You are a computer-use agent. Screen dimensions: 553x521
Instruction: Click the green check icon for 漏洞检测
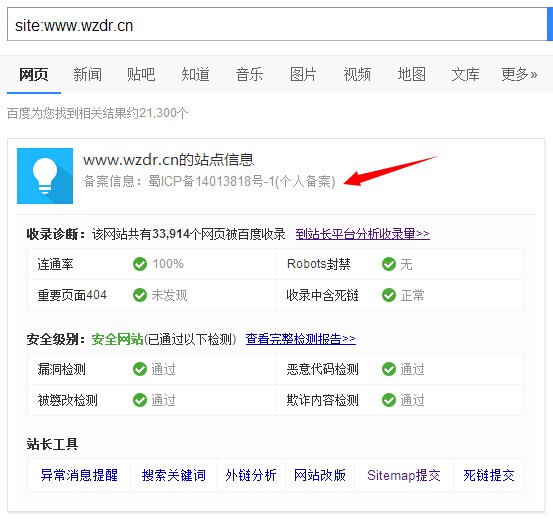pyautogui.click(x=140, y=369)
